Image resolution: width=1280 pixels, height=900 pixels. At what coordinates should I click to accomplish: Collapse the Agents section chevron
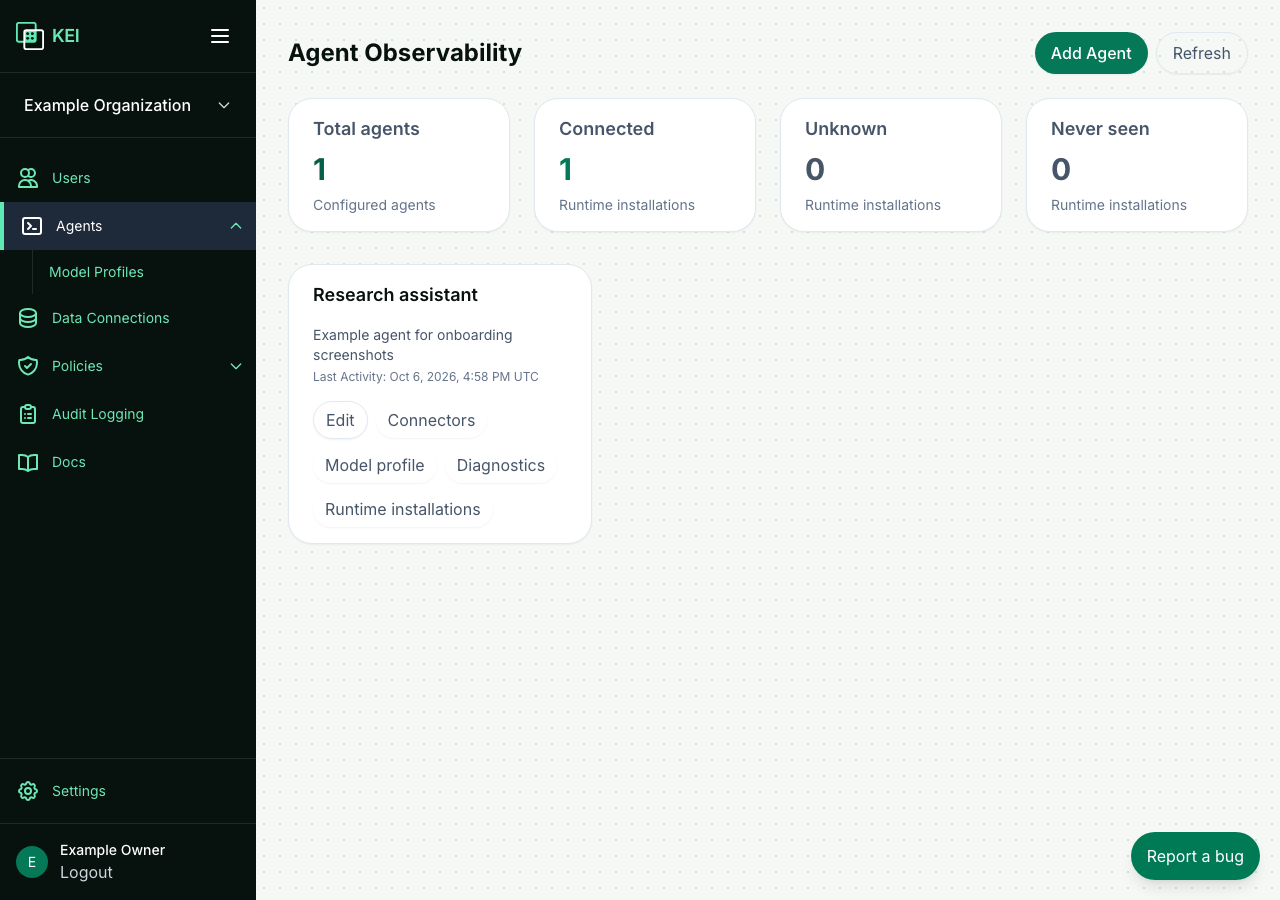click(236, 226)
